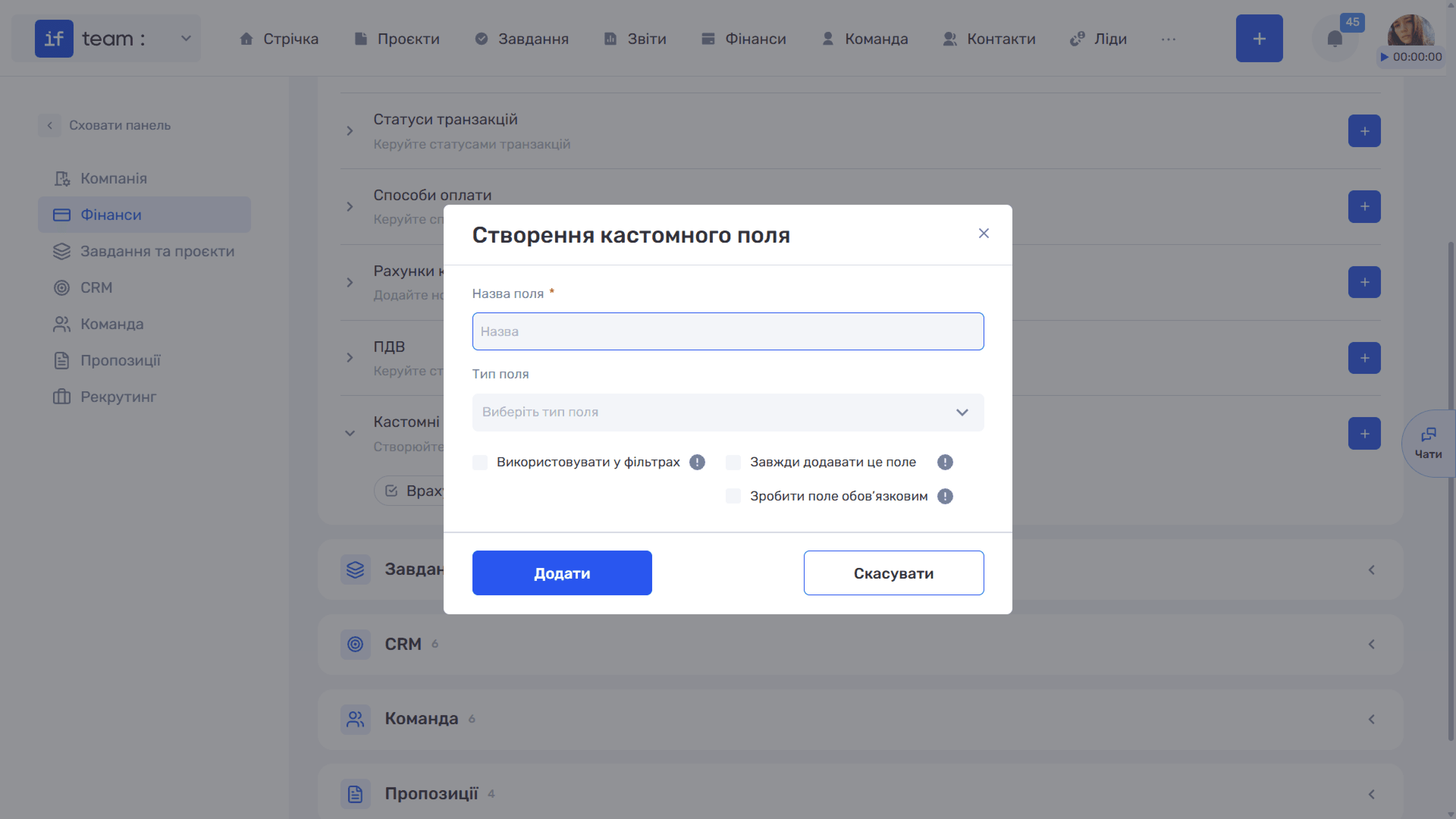Close the Створення кастомного поля dialog
This screenshot has height=819, width=1456.
[984, 234]
